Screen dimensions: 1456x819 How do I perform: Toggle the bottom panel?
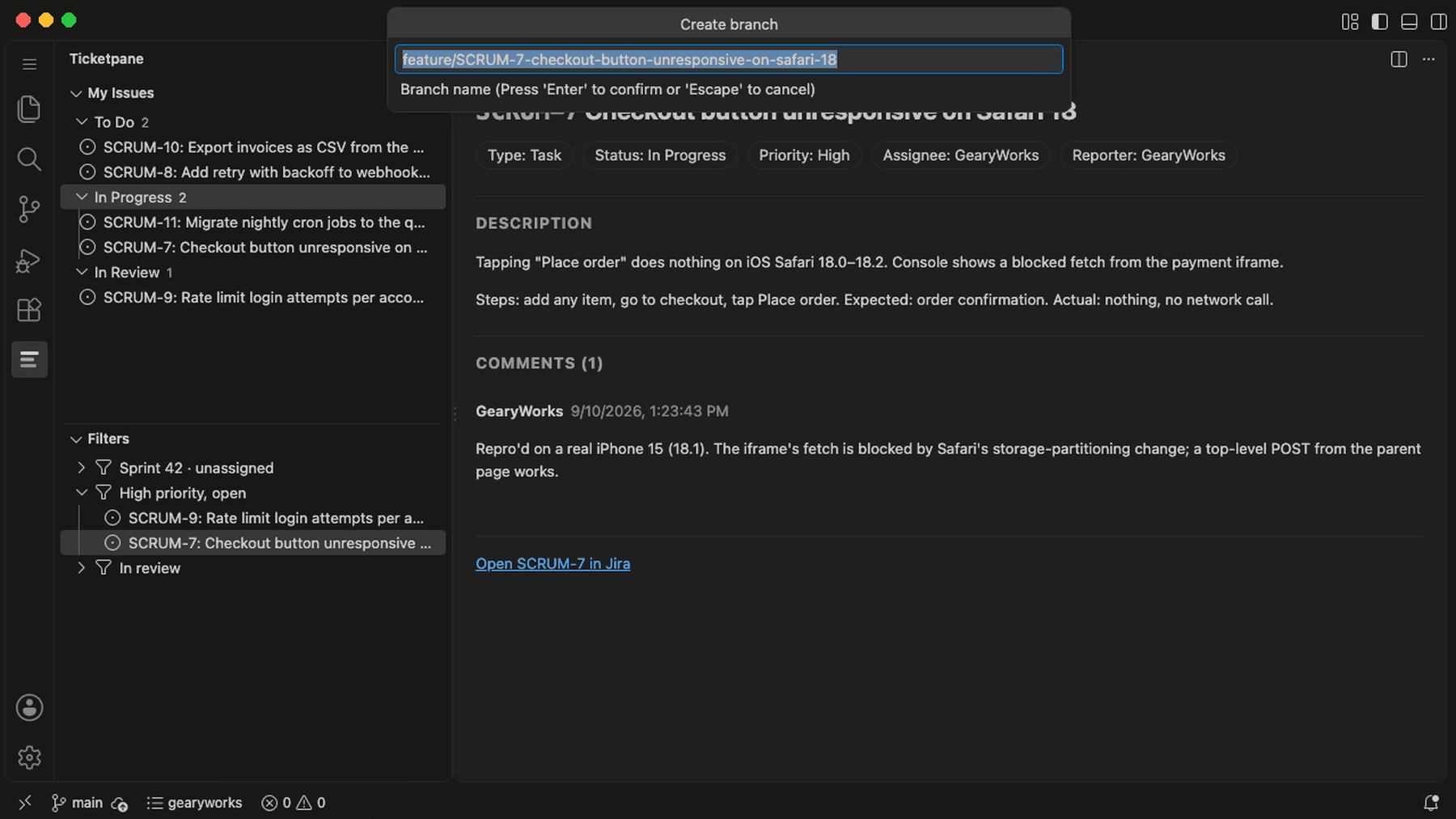pos(1409,22)
